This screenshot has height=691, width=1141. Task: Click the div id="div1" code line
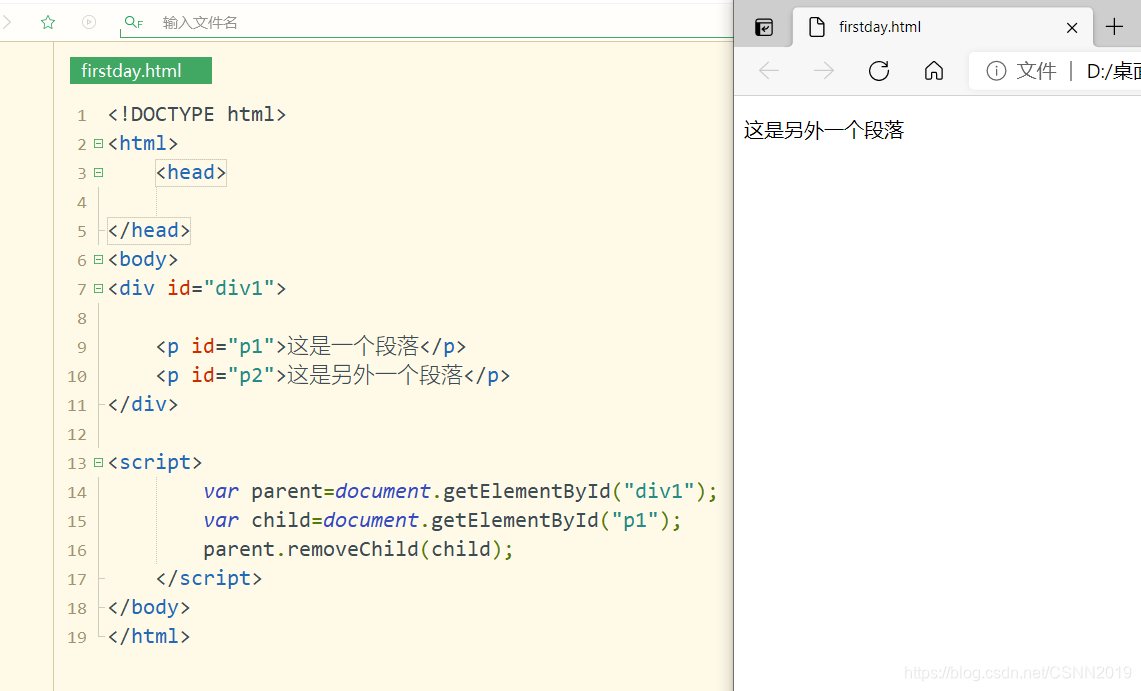(197, 289)
